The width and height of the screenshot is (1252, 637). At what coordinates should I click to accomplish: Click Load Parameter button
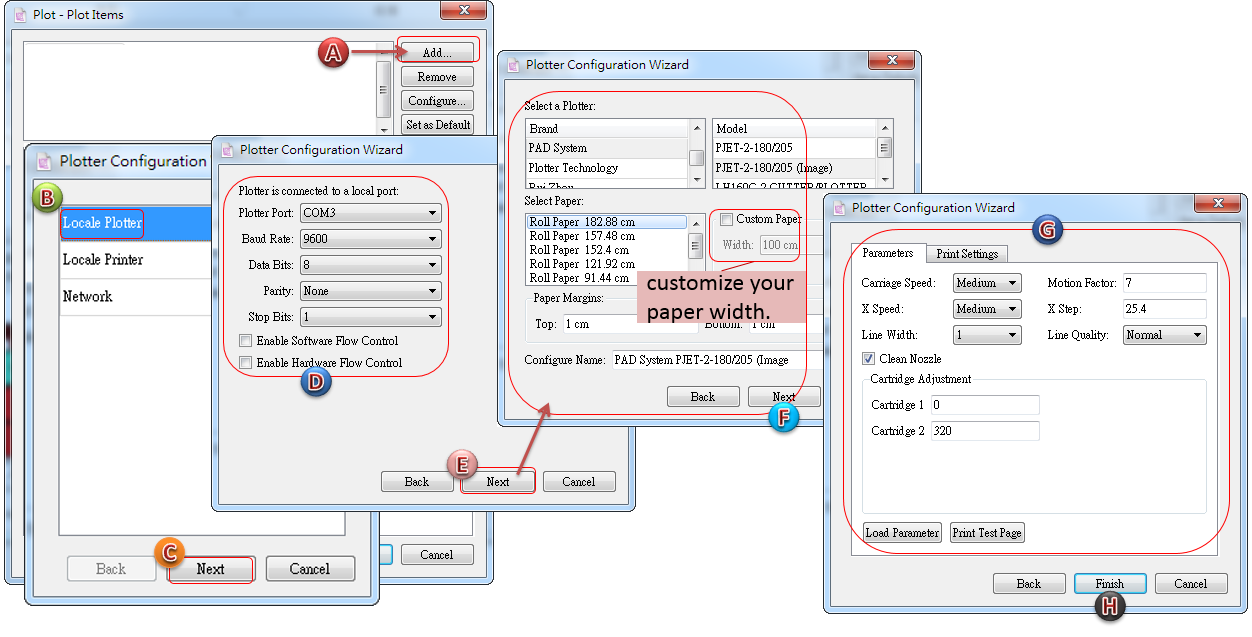pyautogui.click(x=902, y=533)
